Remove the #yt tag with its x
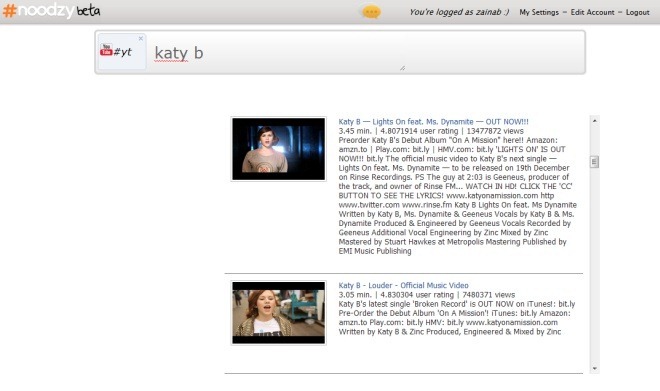Screen dimensions: 660x391 click(141, 38)
